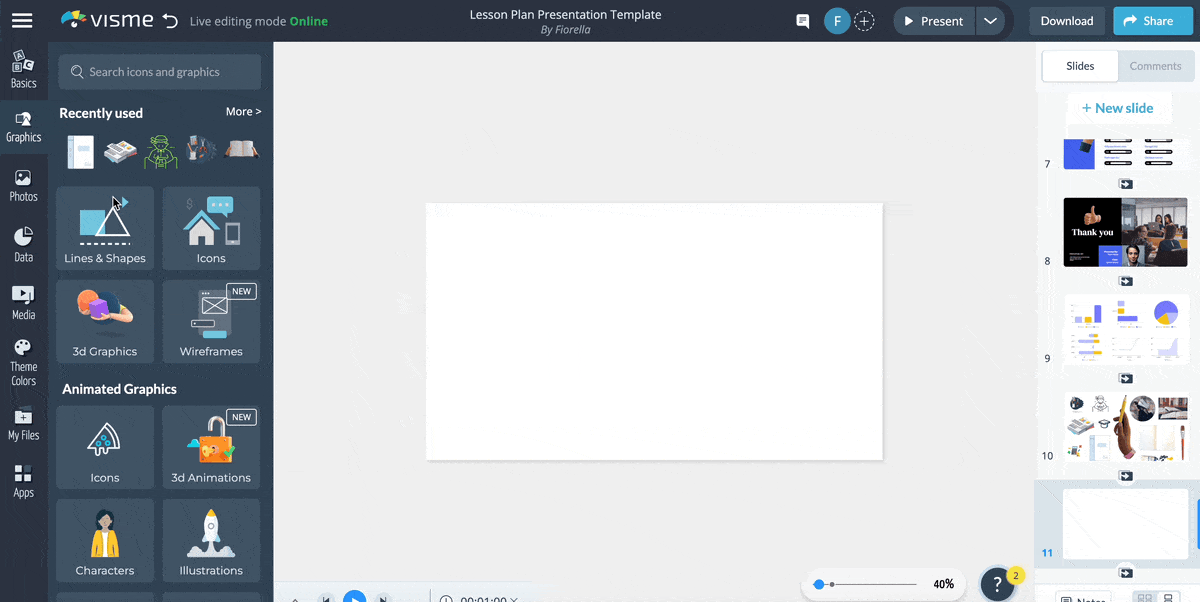The height and width of the screenshot is (602, 1200).
Task: Click the Share button
Action: 1147,21
